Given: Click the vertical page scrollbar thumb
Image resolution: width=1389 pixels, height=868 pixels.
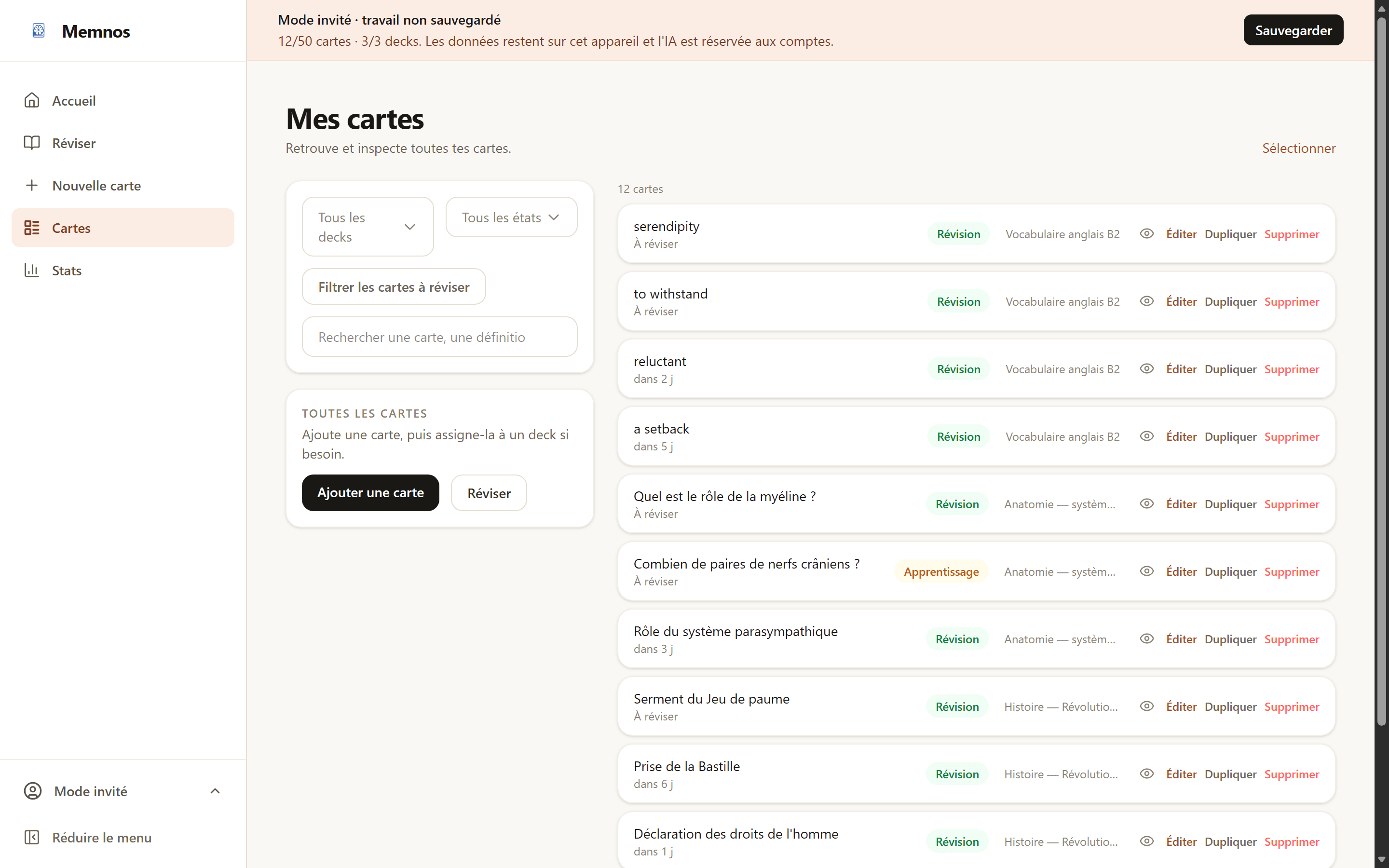Looking at the screenshot, I should click(x=1382, y=370).
